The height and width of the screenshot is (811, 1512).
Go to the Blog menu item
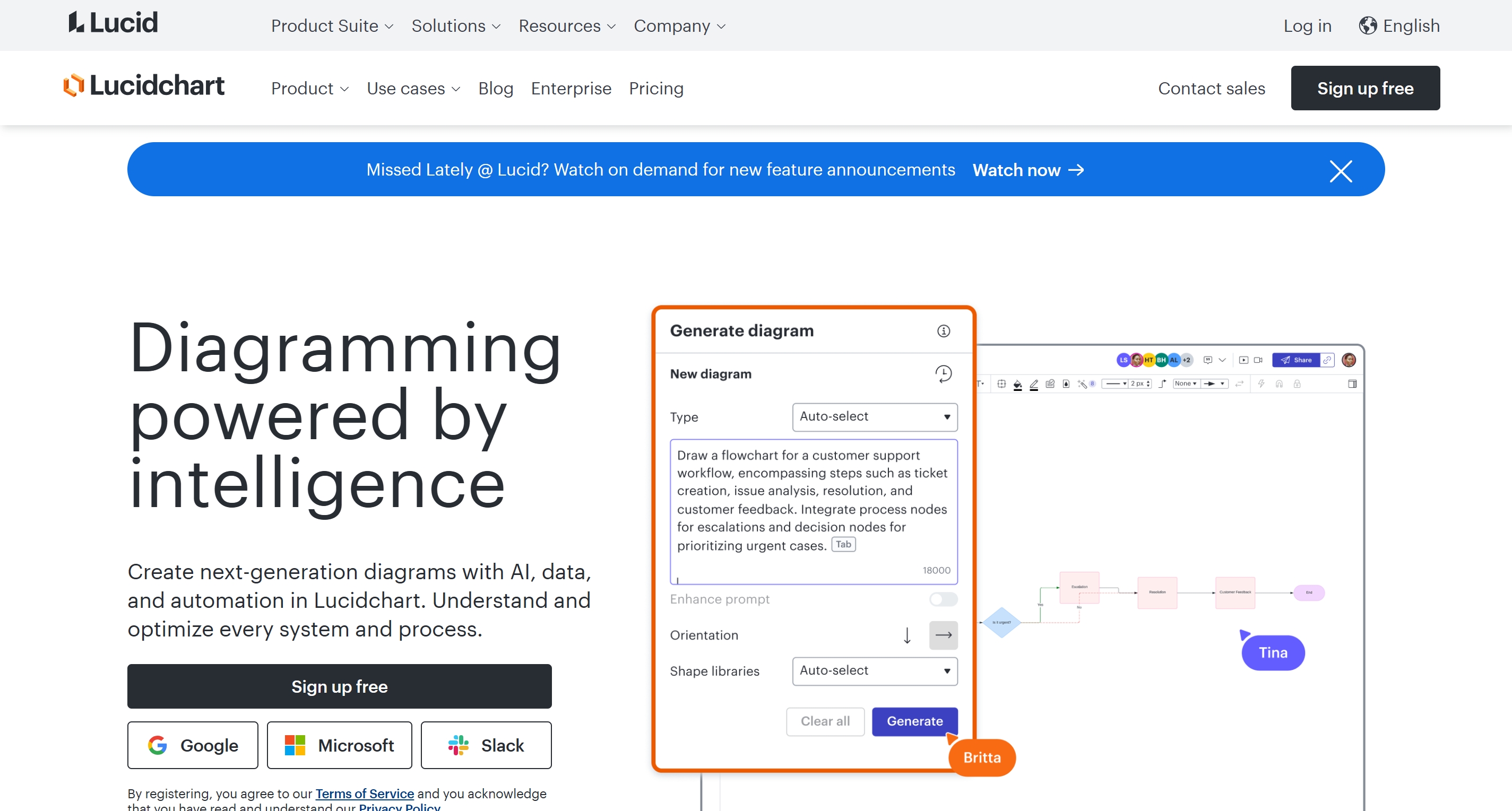point(495,89)
